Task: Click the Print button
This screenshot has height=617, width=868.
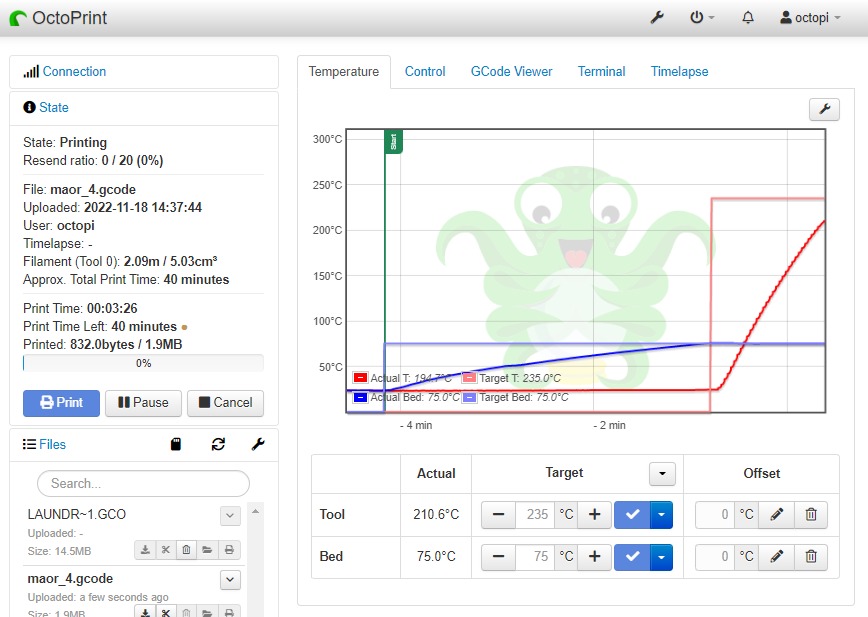Action: [61, 403]
